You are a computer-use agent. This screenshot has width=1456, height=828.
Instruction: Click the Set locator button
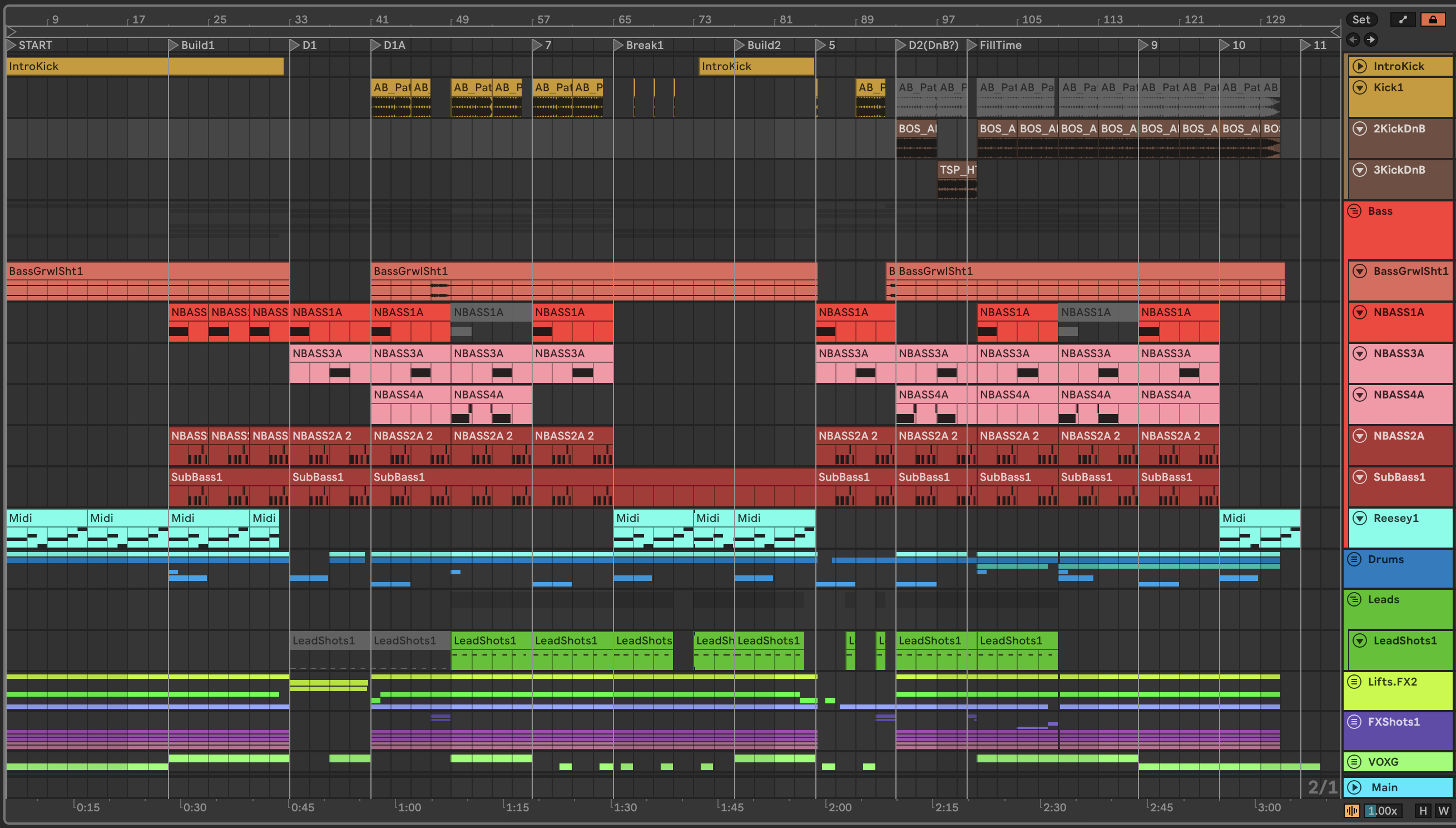[1360, 19]
